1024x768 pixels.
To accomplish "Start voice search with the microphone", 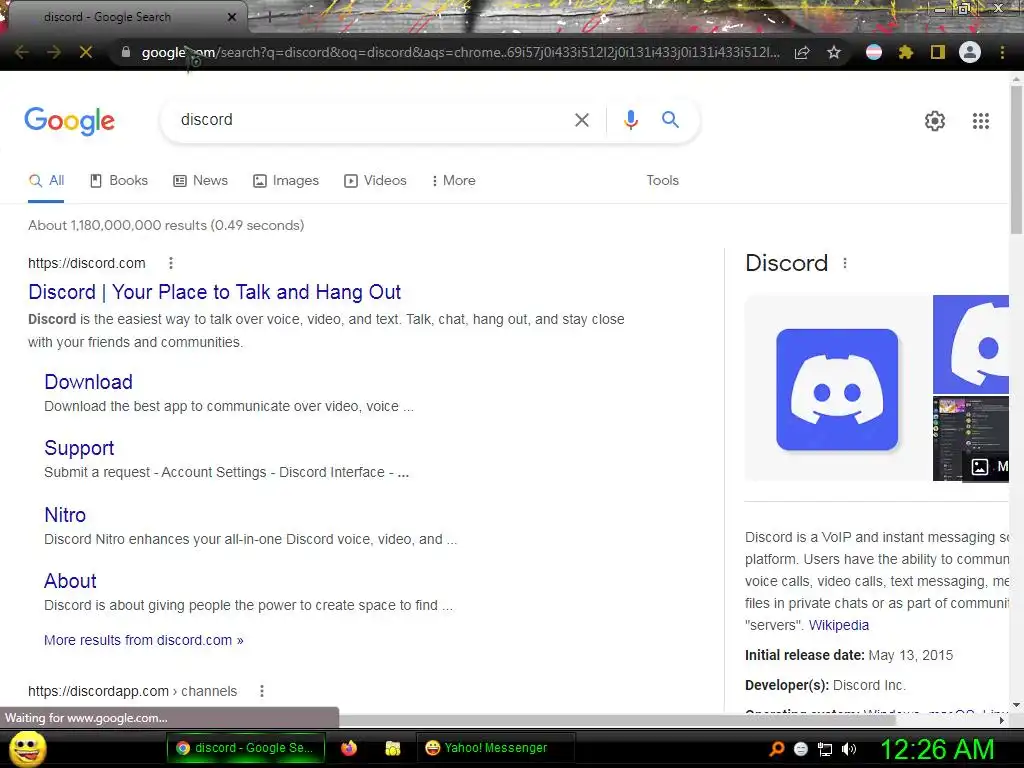I will click(x=630, y=120).
